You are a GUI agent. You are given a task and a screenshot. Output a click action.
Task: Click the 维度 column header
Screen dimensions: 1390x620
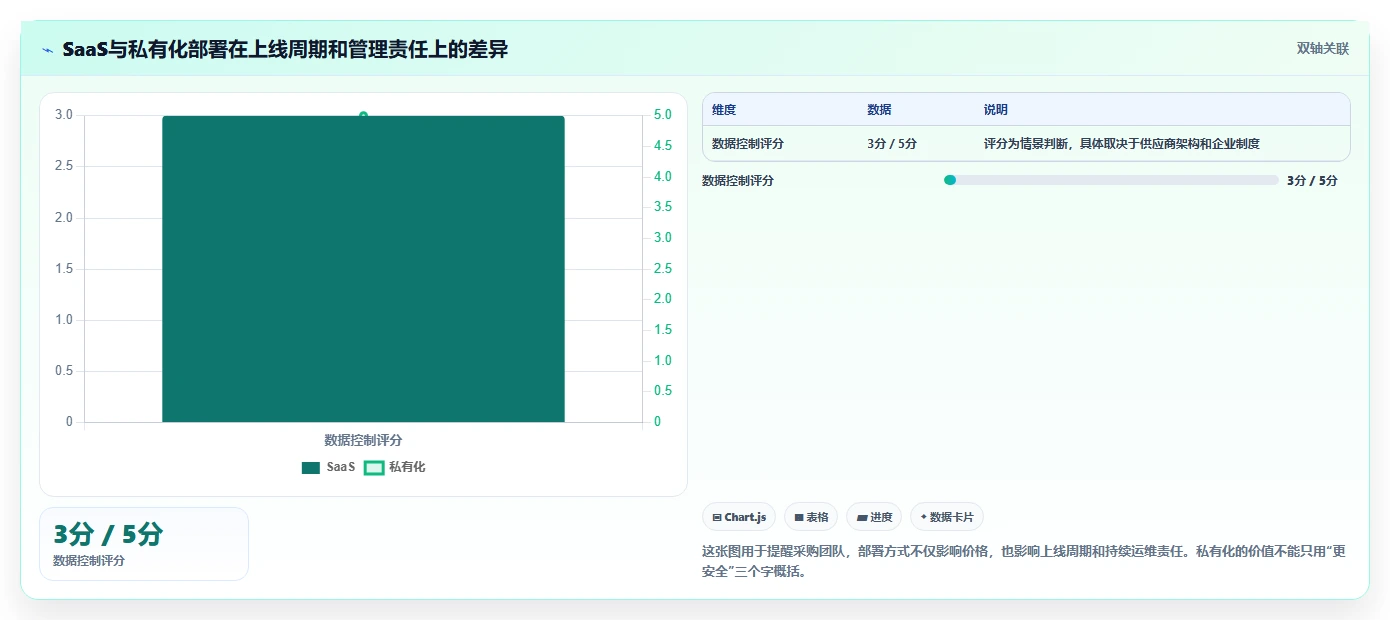(724, 110)
